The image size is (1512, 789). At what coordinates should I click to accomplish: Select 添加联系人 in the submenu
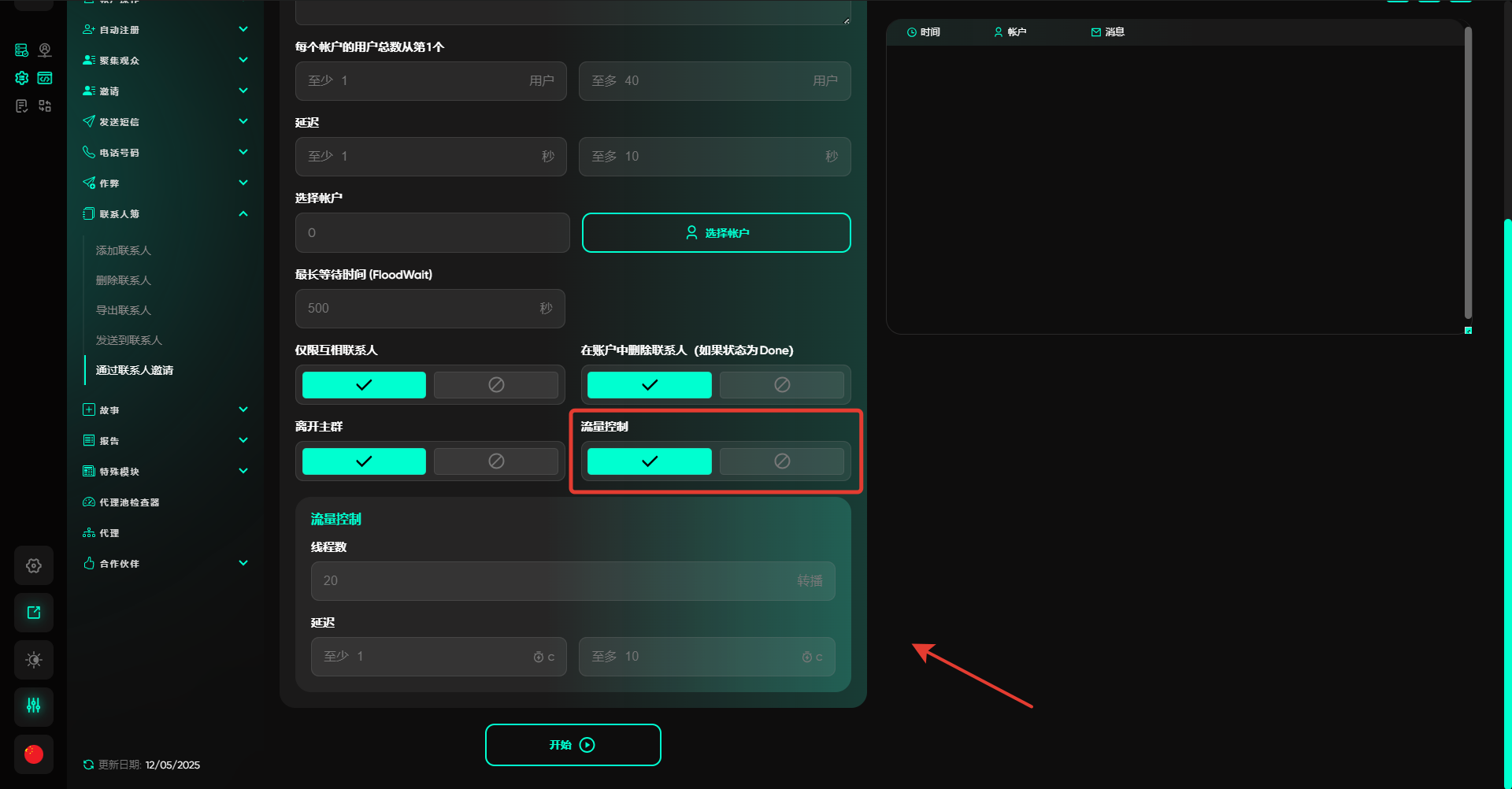tap(124, 250)
